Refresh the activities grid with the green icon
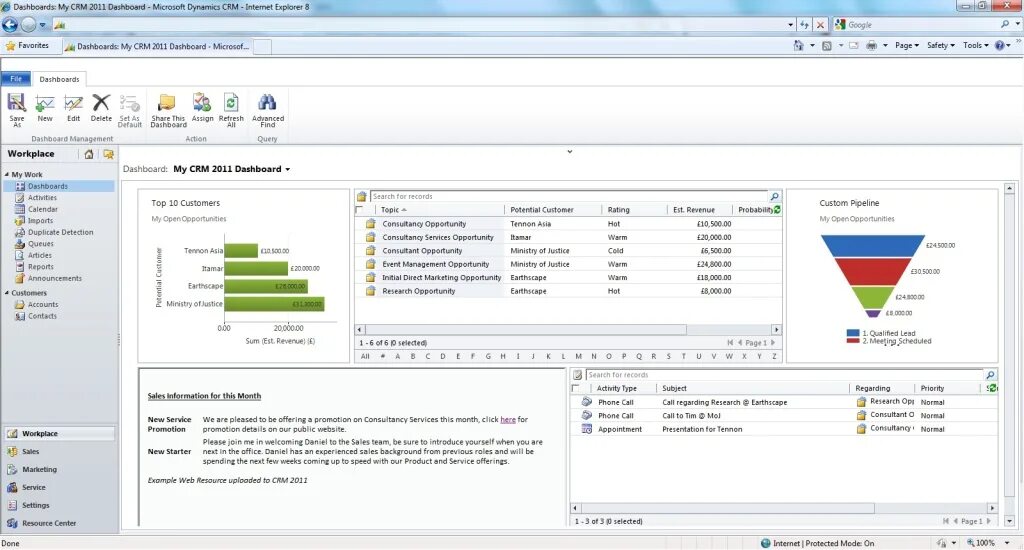 click(993, 388)
